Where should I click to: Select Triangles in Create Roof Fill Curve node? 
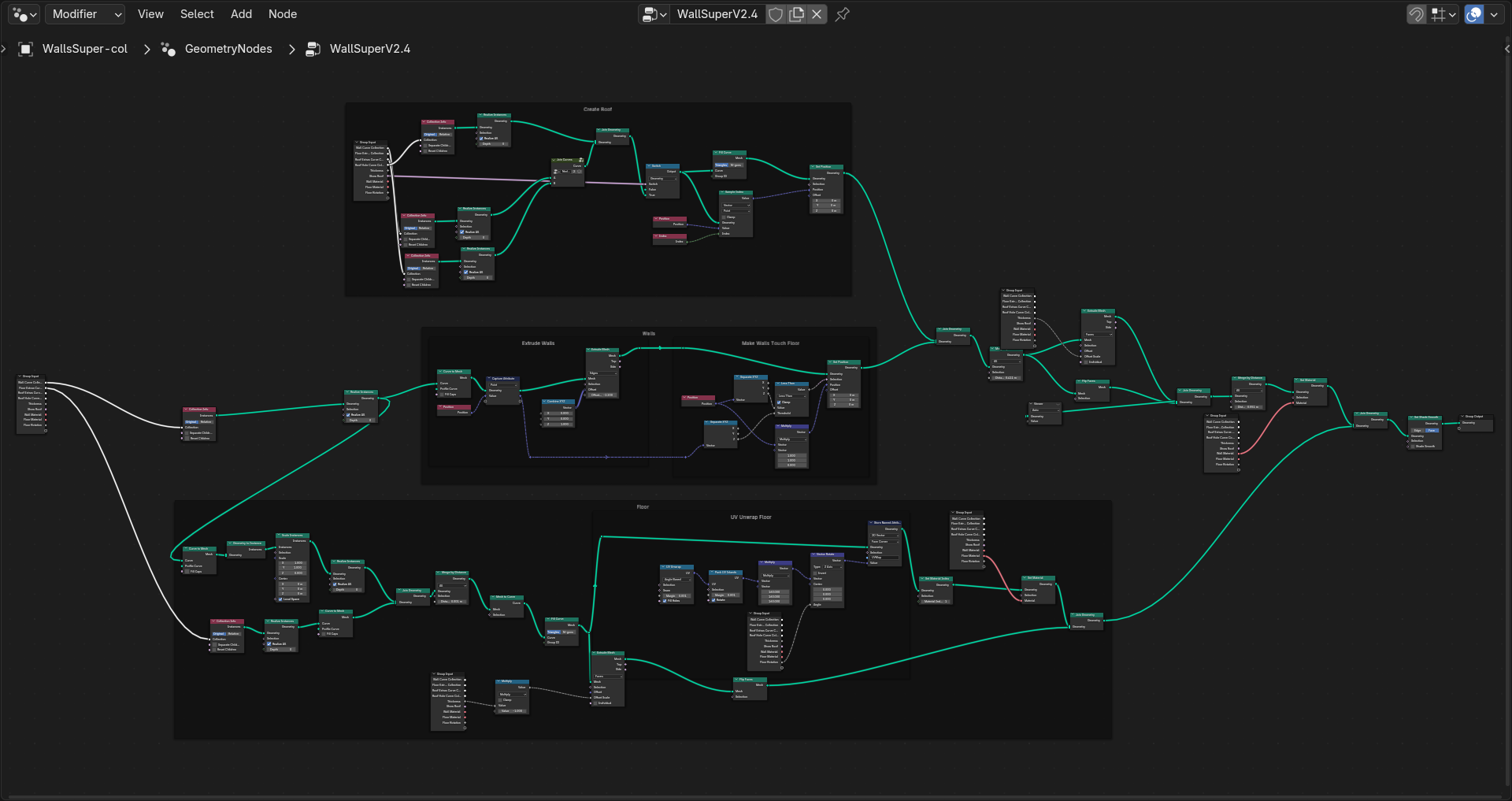[x=721, y=165]
